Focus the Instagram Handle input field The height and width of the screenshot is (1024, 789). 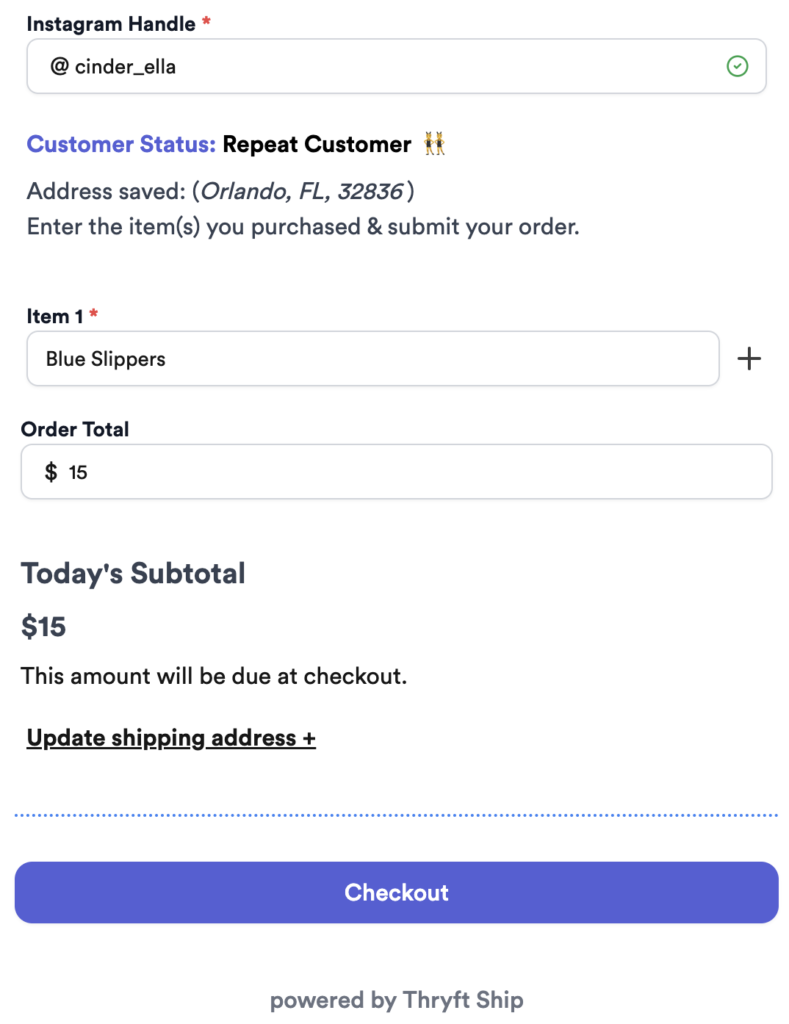[x=396, y=66]
